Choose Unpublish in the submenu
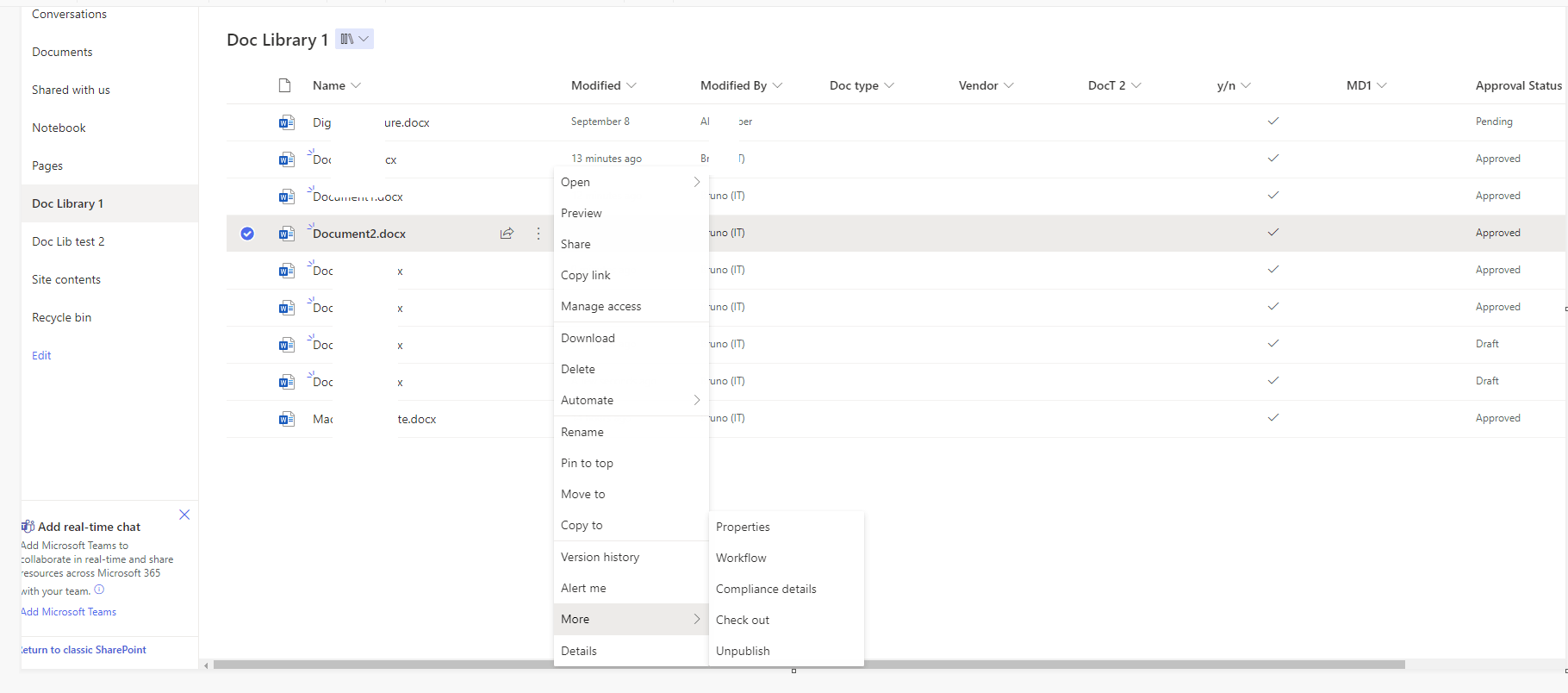This screenshot has height=693, width=1568. (x=786, y=651)
